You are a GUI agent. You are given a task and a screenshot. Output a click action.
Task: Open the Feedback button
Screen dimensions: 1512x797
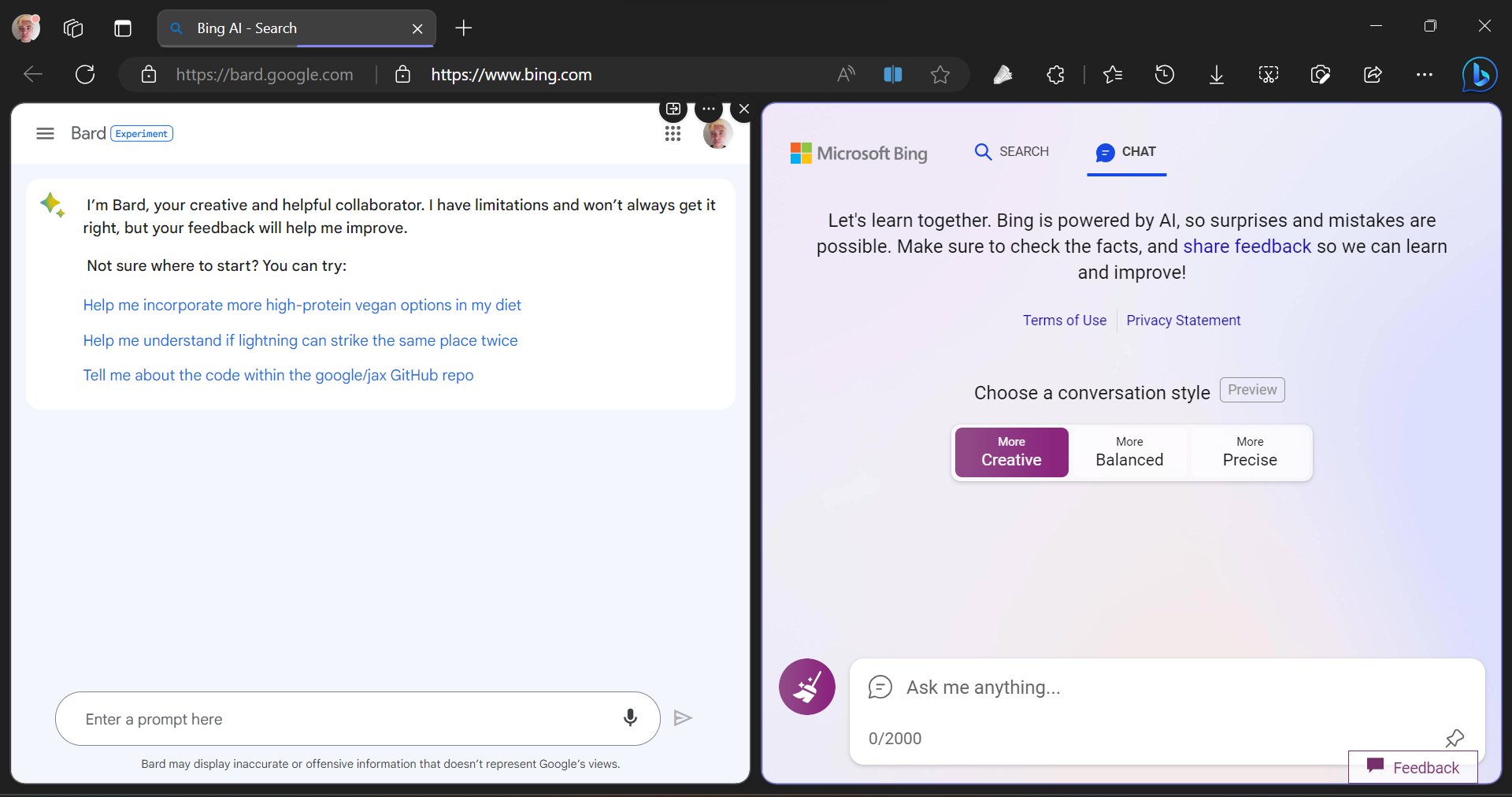1414,767
